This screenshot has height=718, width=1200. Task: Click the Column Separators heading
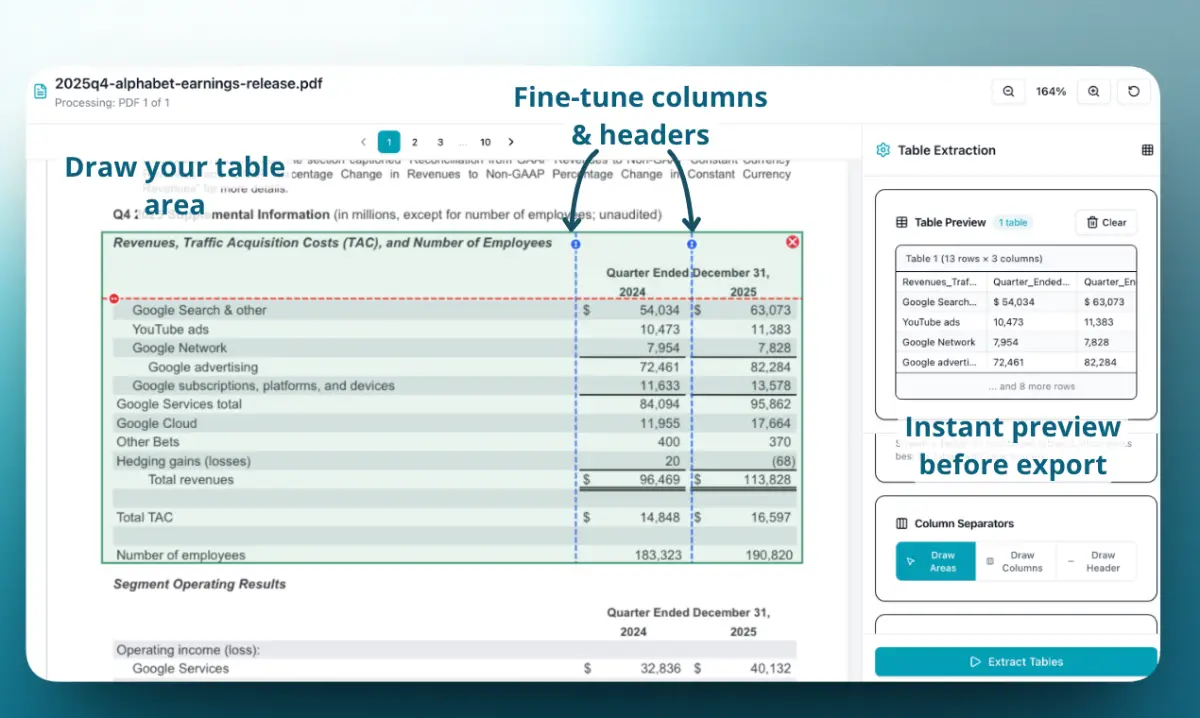(x=964, y=523)
